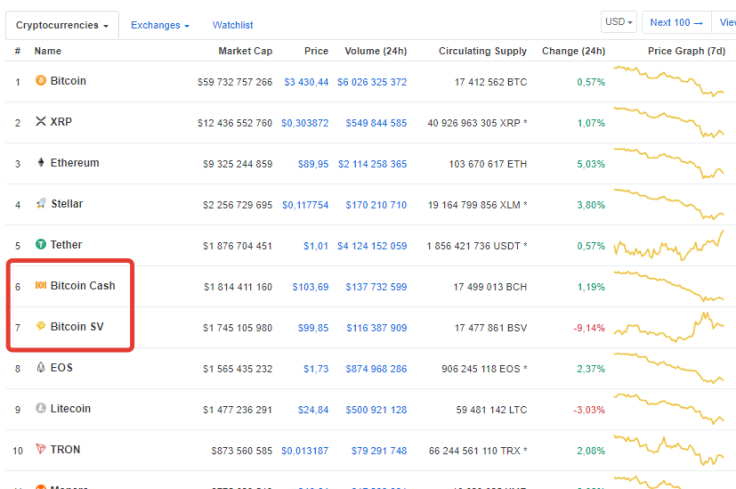736x489 pixels.
Task: Click Ethereum change 5,03%
Action: (x=591, y=164)
